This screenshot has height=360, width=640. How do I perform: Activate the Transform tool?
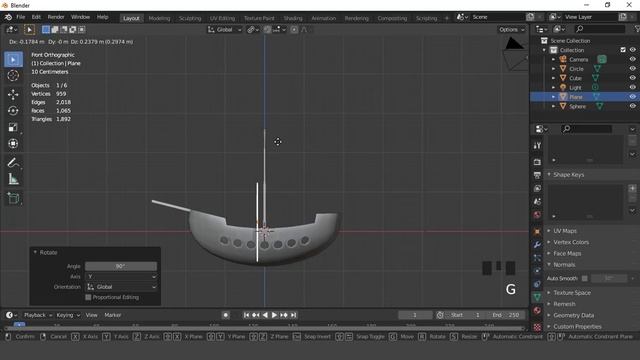pos(13,144)
